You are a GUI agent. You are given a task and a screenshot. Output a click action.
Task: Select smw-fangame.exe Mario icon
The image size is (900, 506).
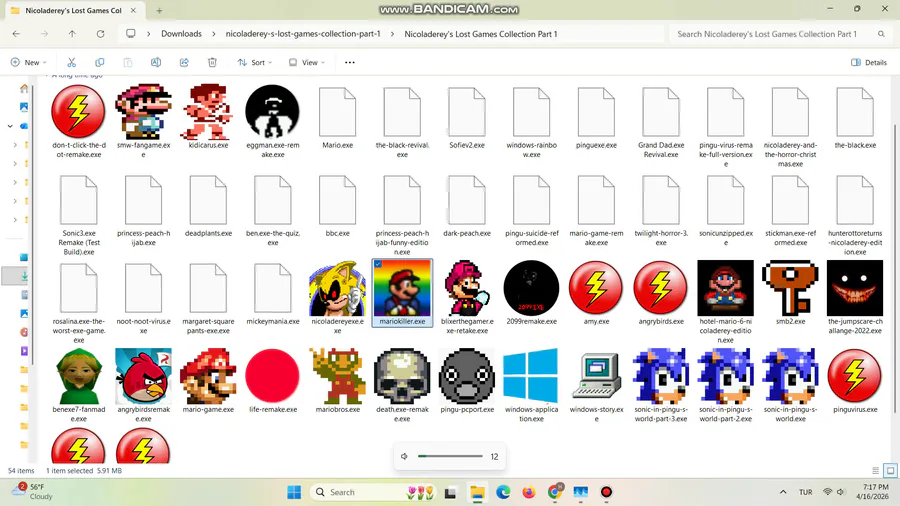(x=143, y=112)
